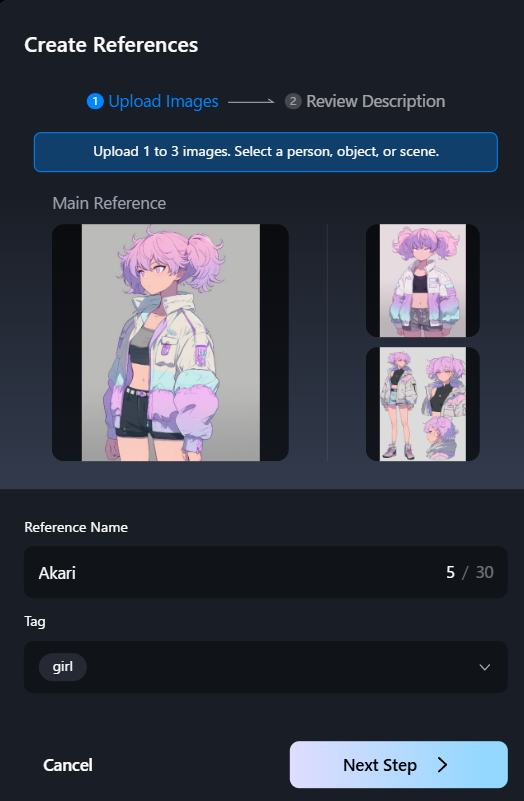Click the Create References title

[x=111, y=45]
